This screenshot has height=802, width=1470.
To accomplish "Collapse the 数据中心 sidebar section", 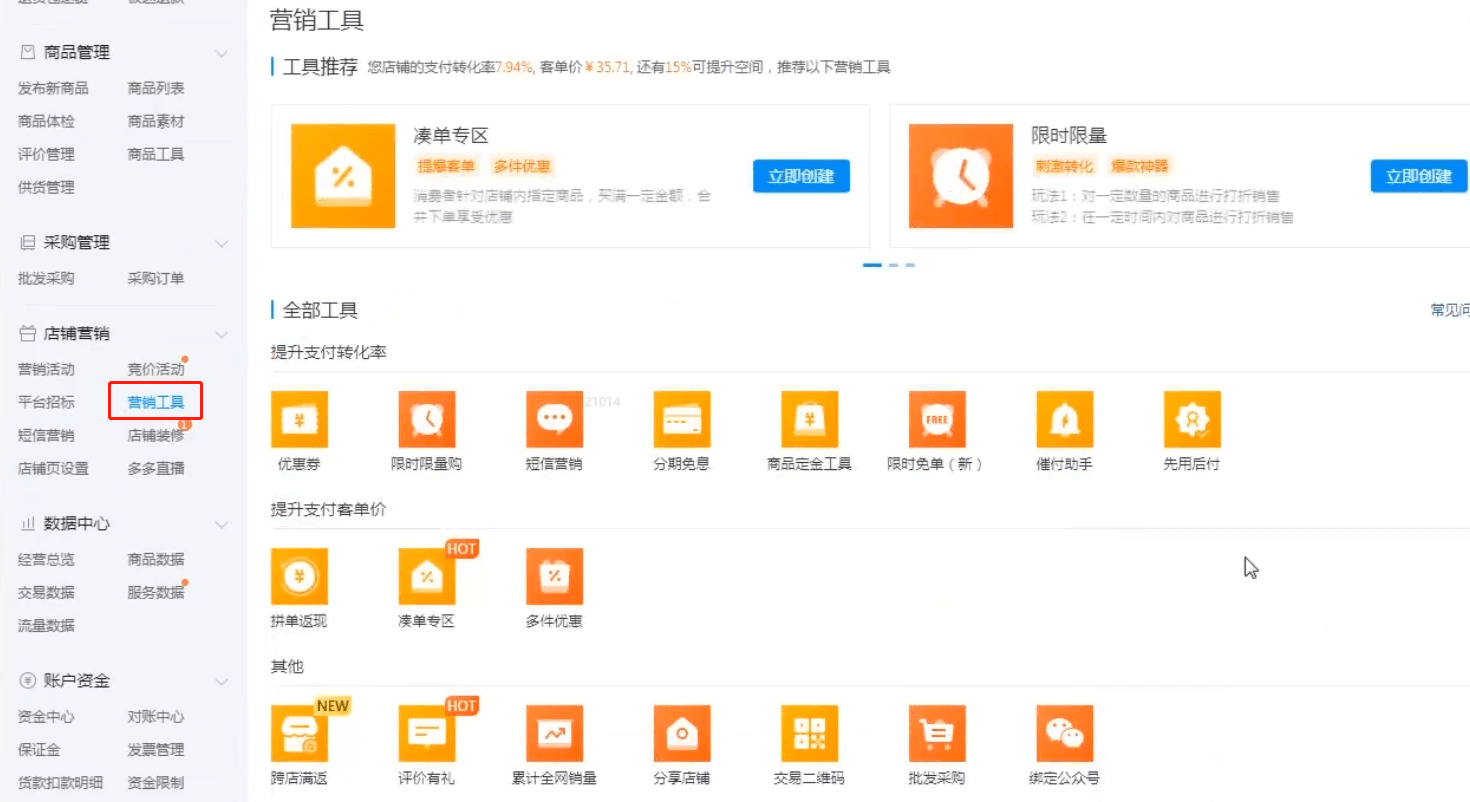I will (221, 524).
